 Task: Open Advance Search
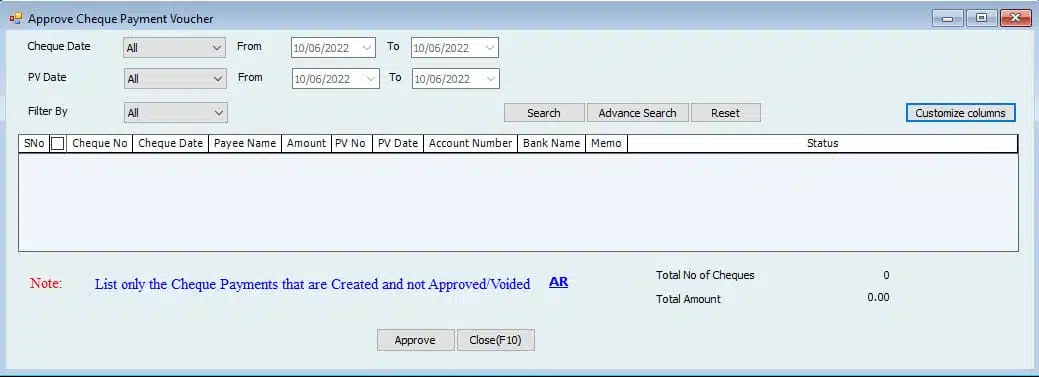click(x=637, y=113)
